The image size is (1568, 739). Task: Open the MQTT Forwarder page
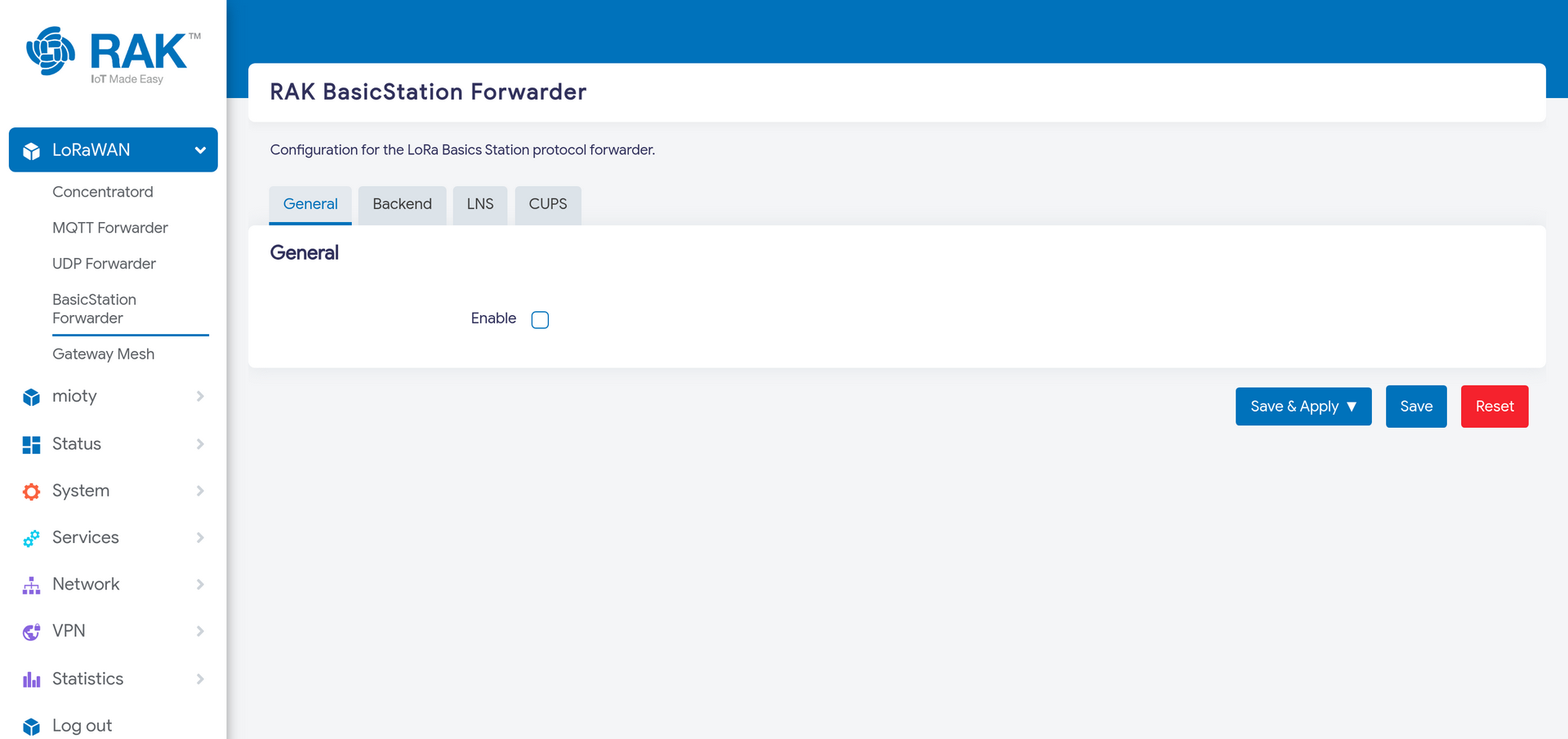click(x=110, y=228)
